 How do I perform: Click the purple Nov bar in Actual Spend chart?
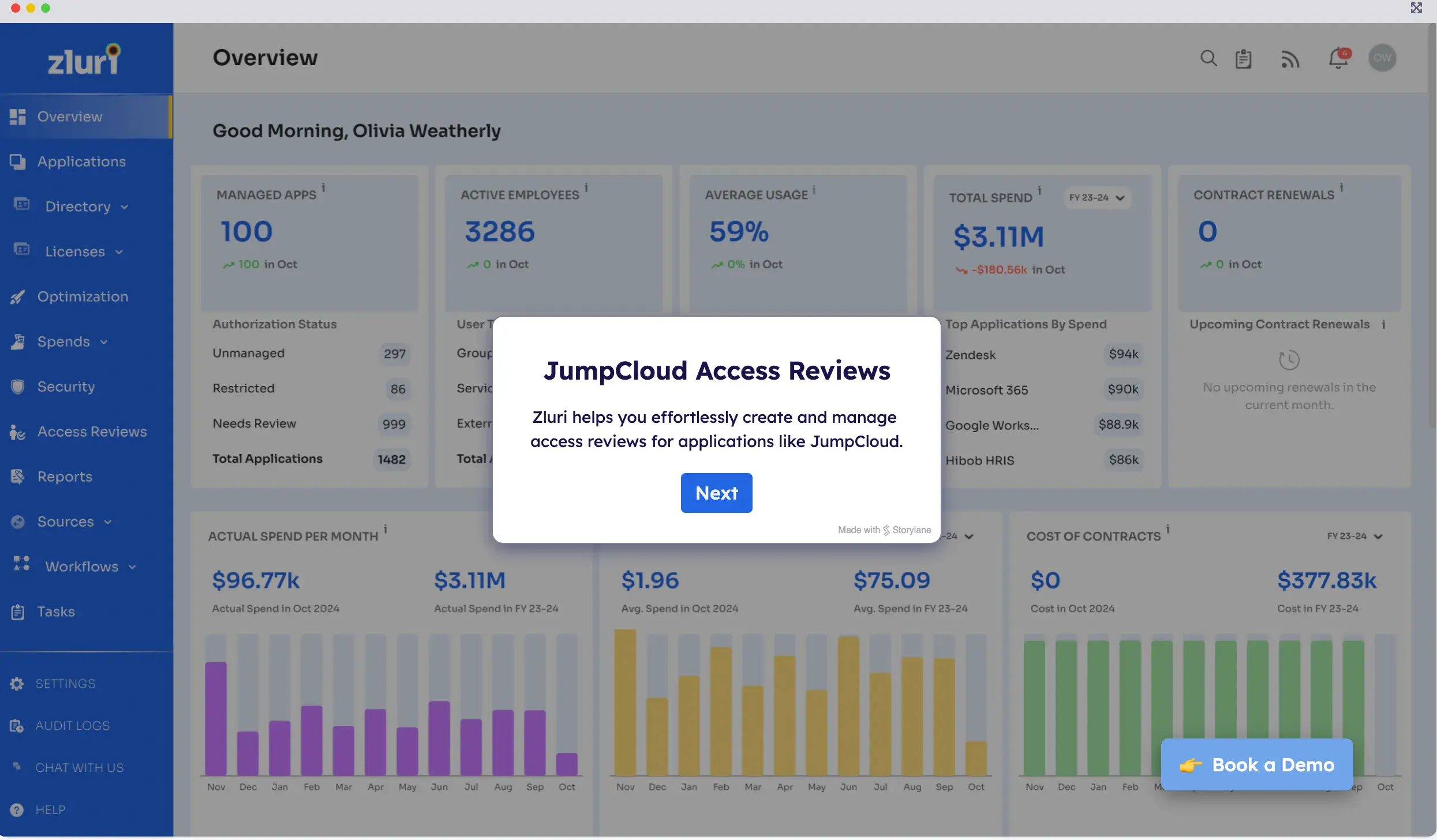click(216, 718)
